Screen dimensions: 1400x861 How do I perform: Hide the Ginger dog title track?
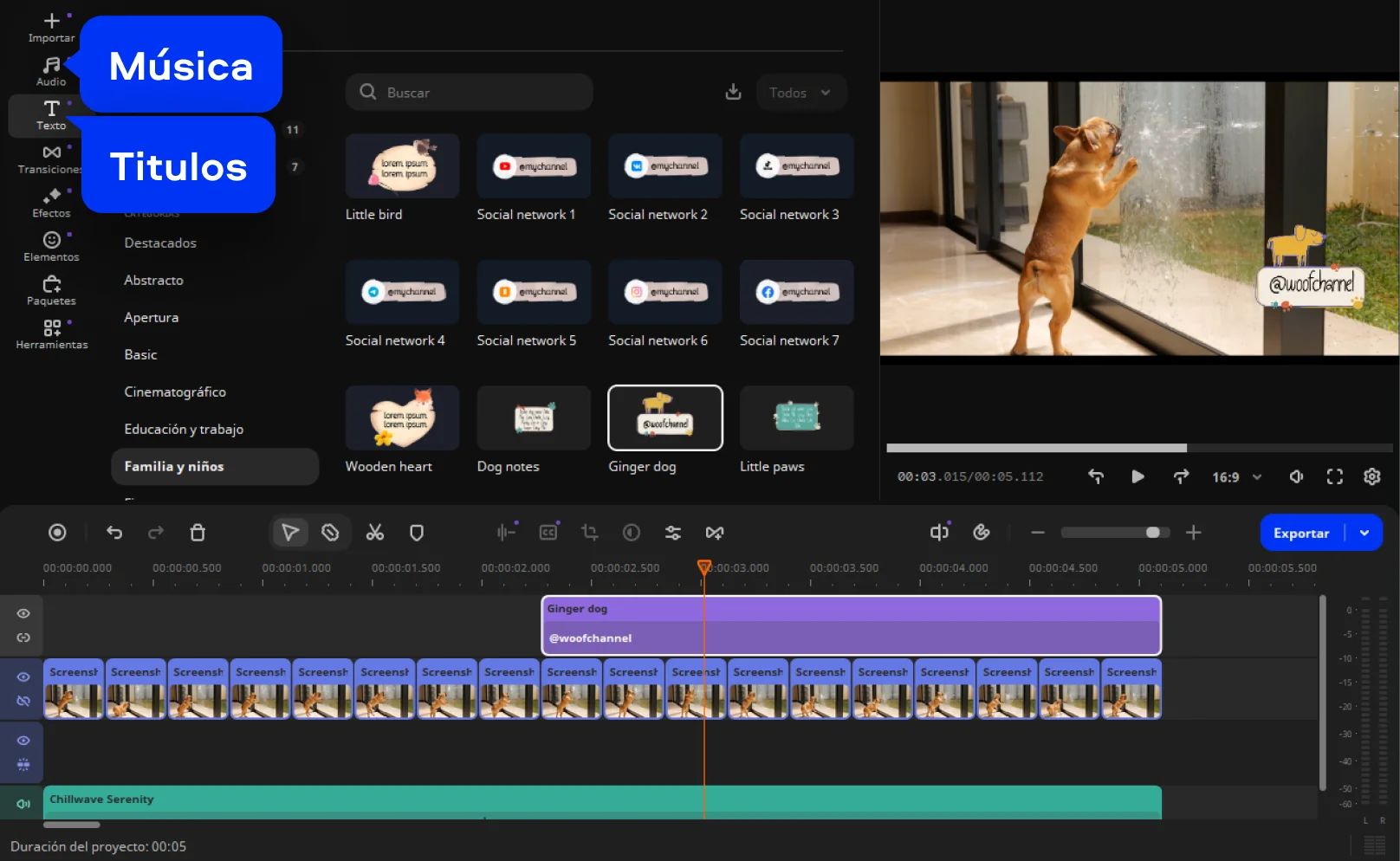[23, 613]
